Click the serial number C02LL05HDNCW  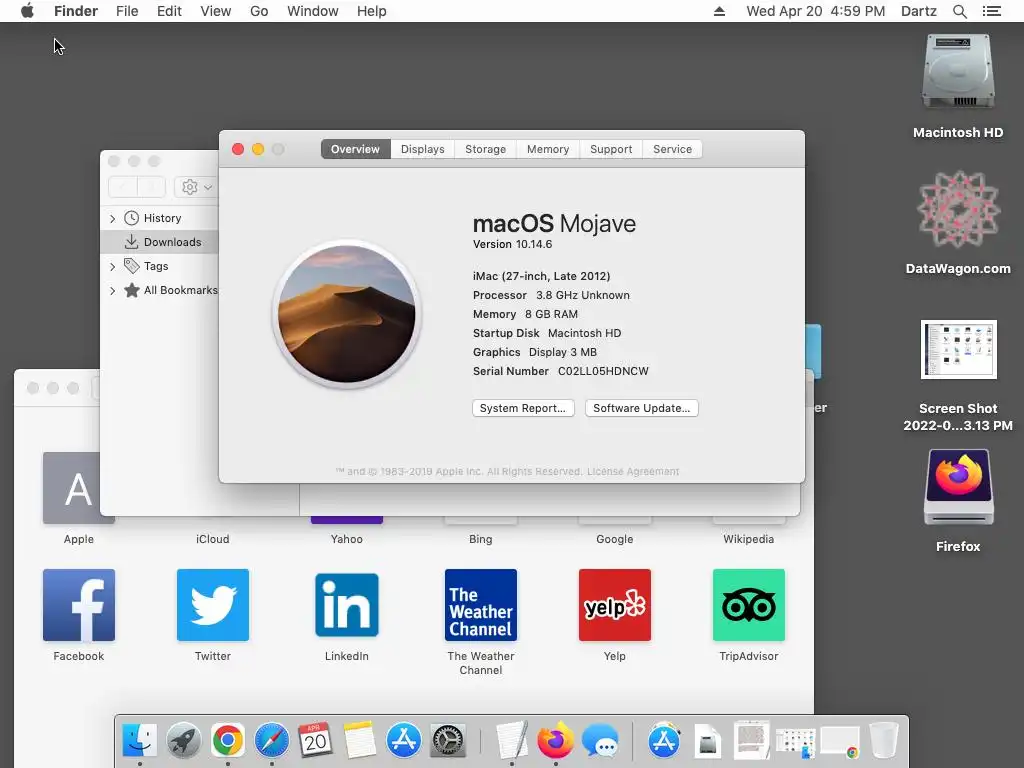[603, 372]
